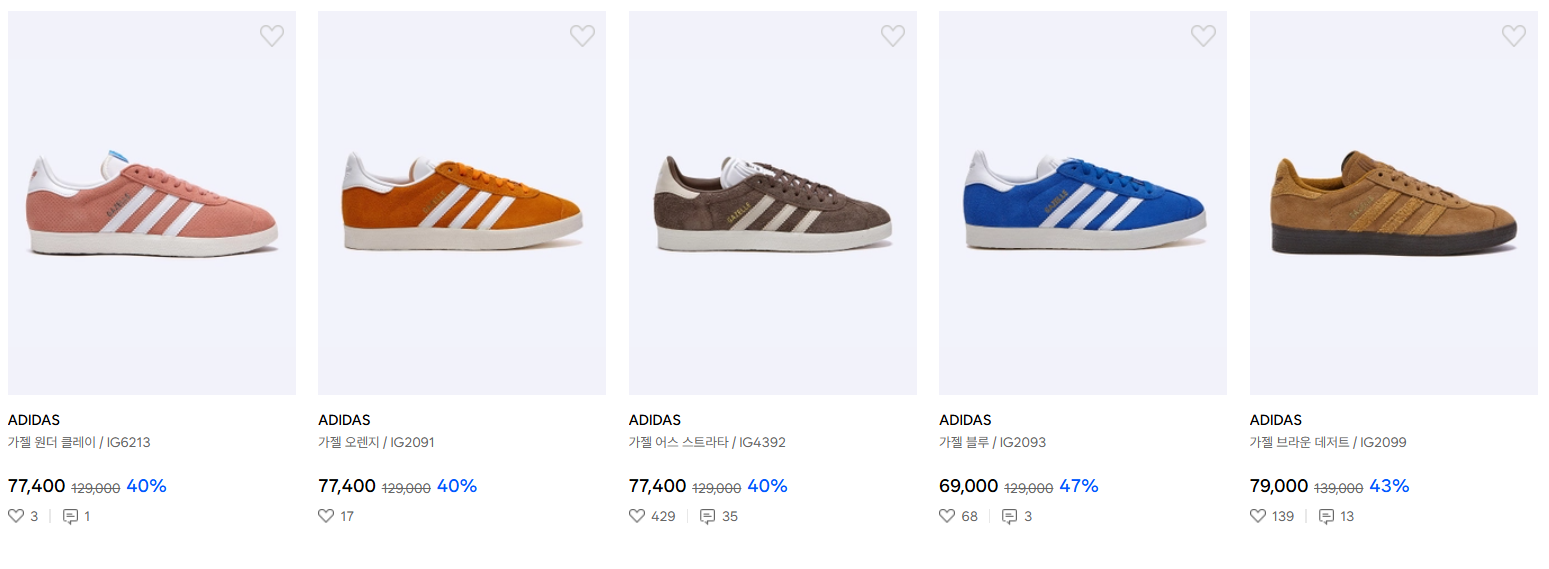Toggle wishlist heart on orange Gazelle card
Image resolution: width=1549 pixels, height=569 pixels.
[x=582, y=36]
